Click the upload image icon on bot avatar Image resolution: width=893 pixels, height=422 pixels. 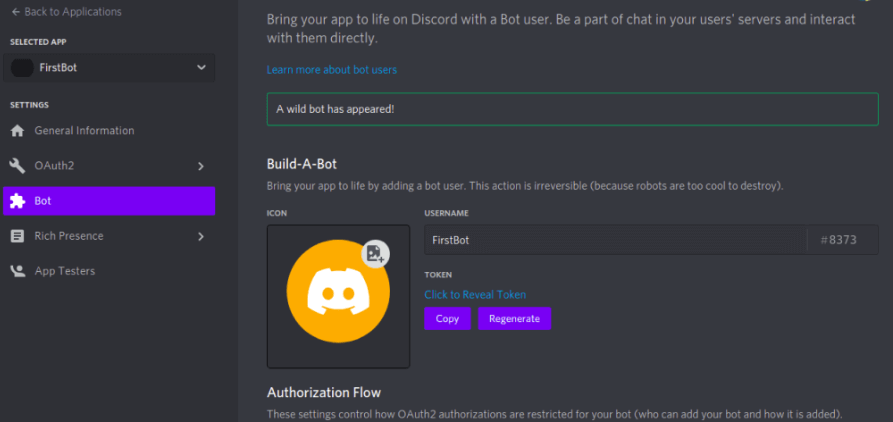tap(375, 253)
